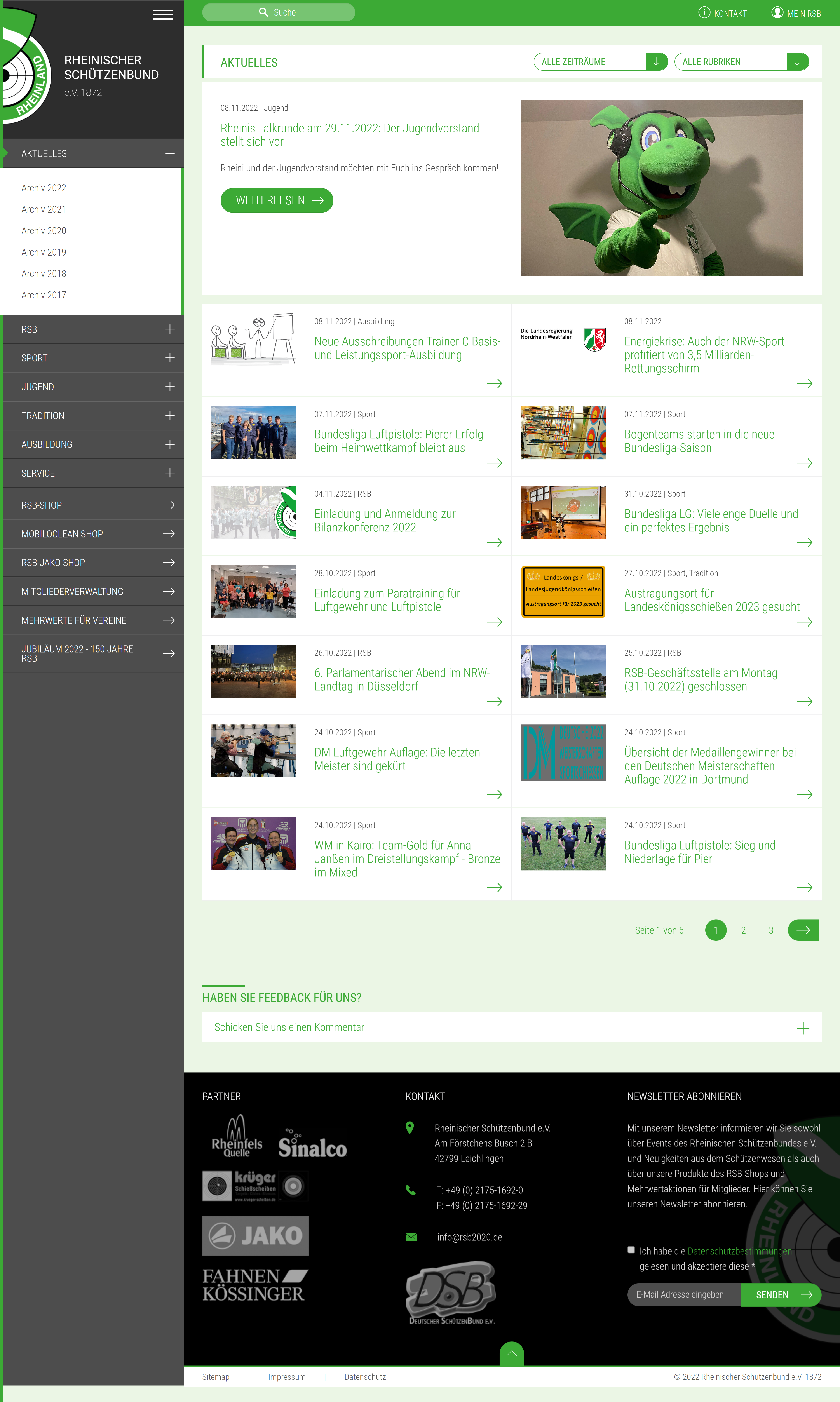Open Jubiläum 2022 - 150 Jahre RSB item
The image size is (840, 1402).
point(93,653)
